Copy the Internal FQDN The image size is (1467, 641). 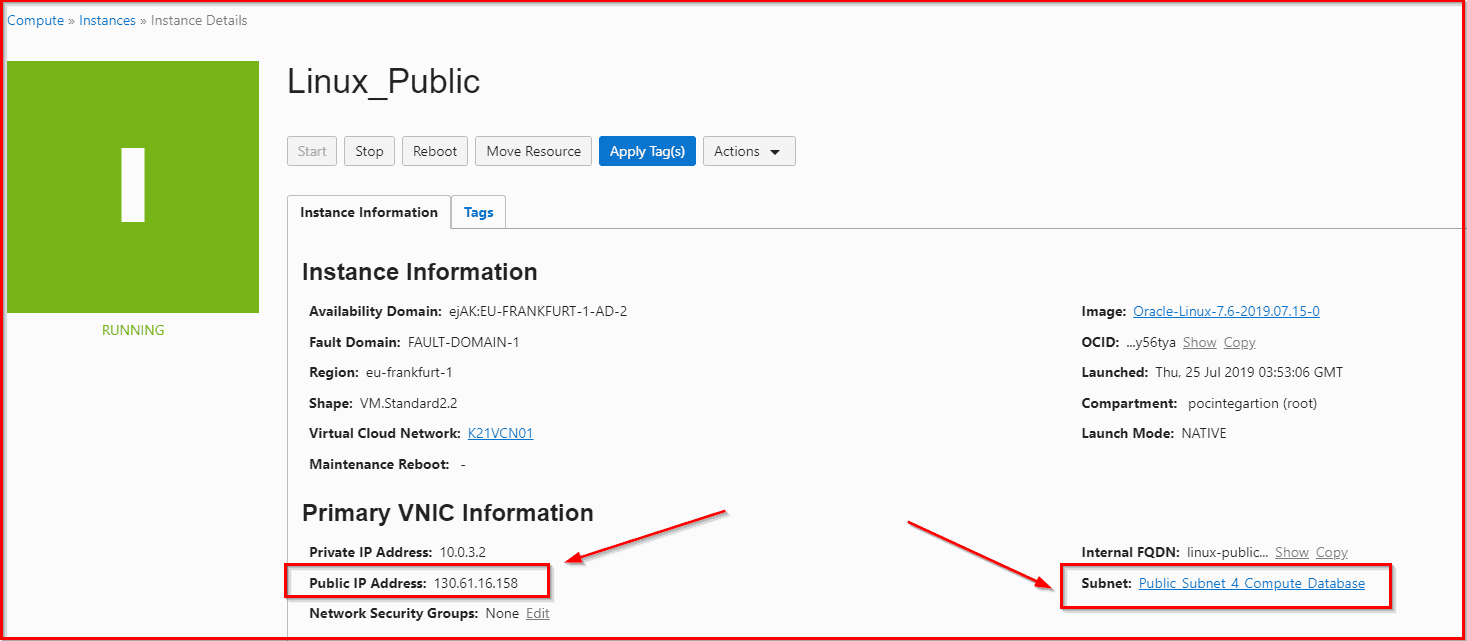1331,552
